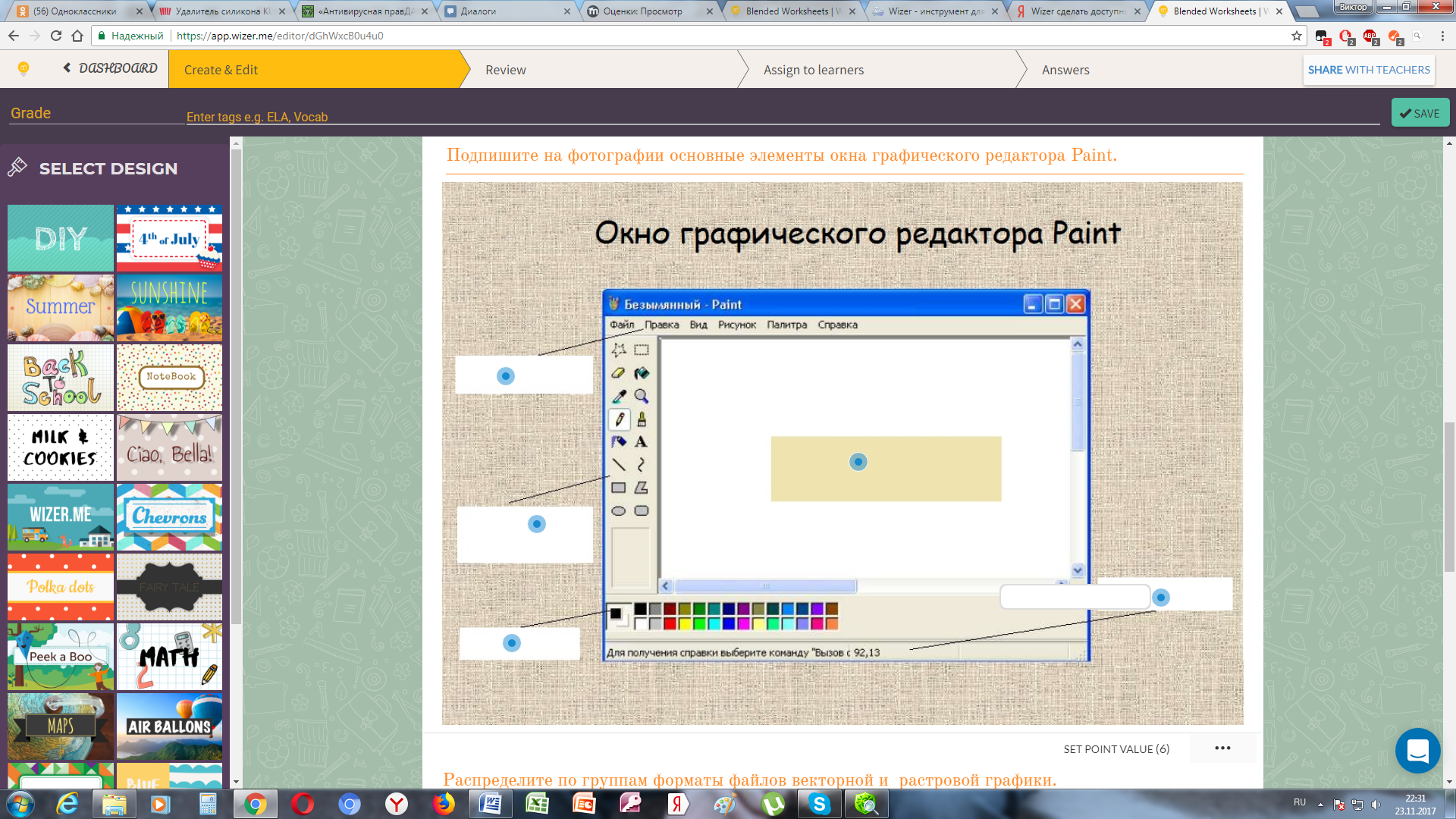Viewport: 1456px width, 819px height.
Task: Click the system tray volume icon
Action: 1376,804
